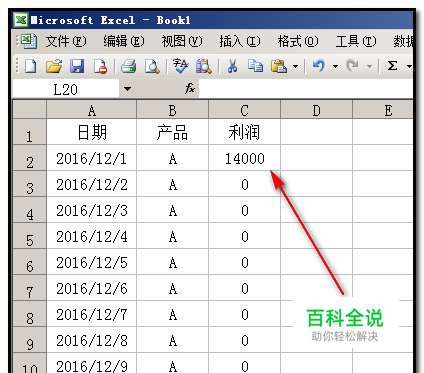Viewport: 424px width, 373px height.
Task: Select the date cell 2016/12/1
Action: pos(92,158)
